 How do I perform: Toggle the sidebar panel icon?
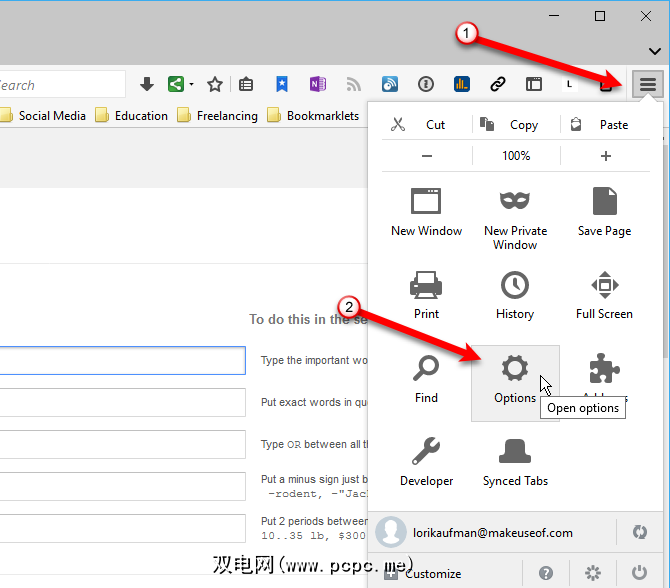pyautogui.click(x=534, y=84)
